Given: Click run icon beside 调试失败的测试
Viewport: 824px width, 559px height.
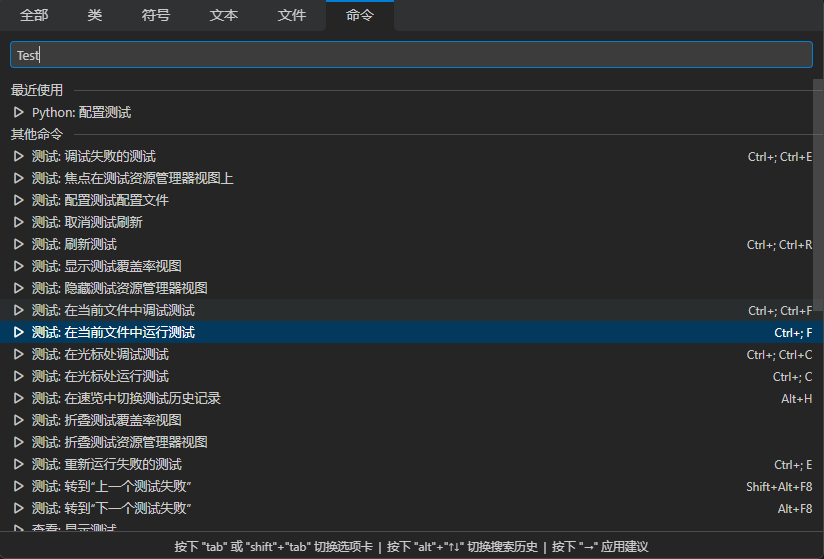Looking at the screenshot, I should click(x=18, y=156).
